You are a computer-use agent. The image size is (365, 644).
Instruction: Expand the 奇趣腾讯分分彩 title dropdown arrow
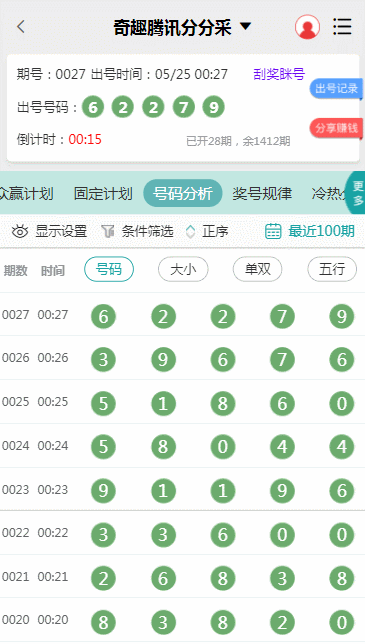click(245, 27)
